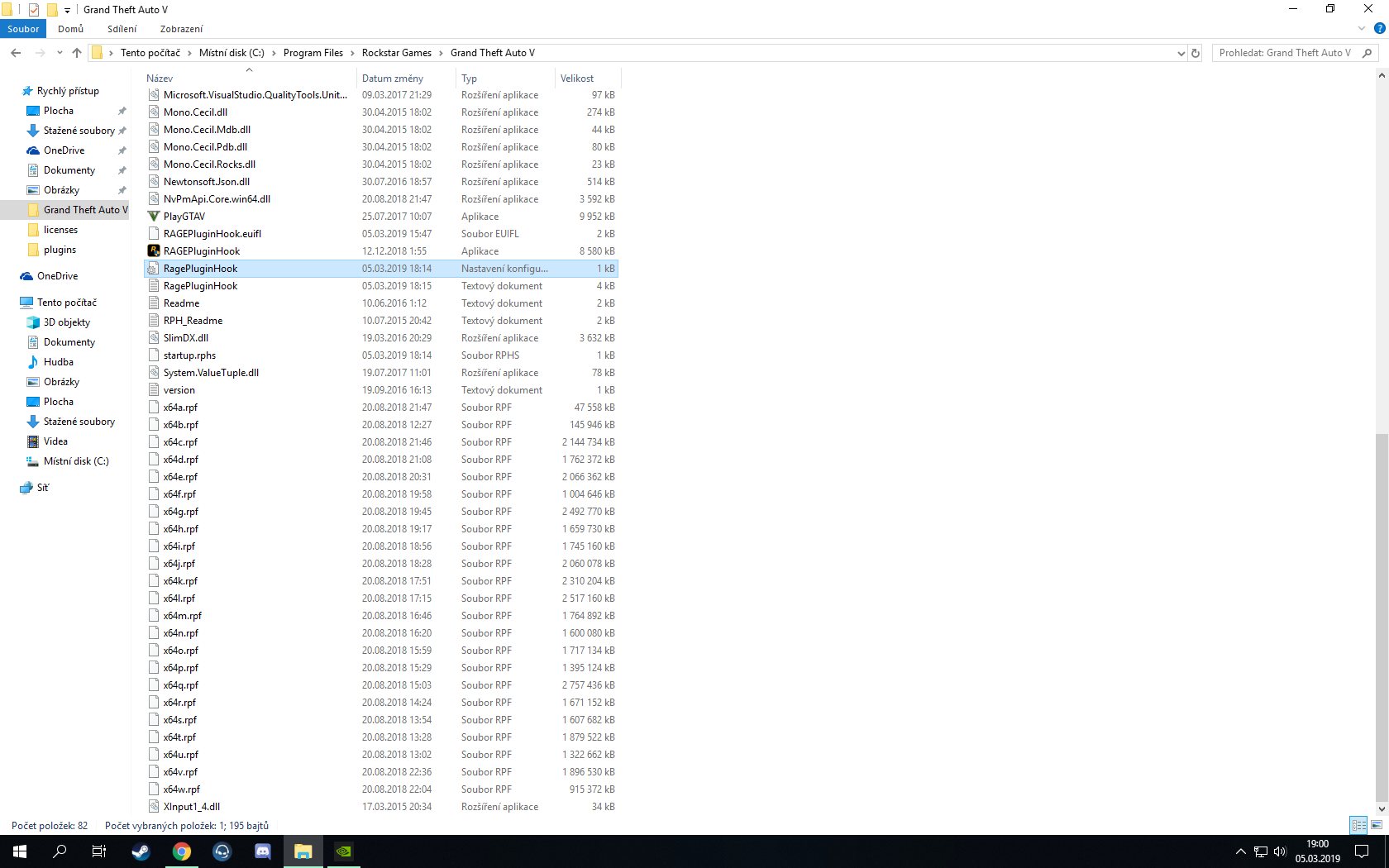Viewport: 1389px width, 868px height.
Task: Click the RAGEPluginHook application icon
Action: 154,251
